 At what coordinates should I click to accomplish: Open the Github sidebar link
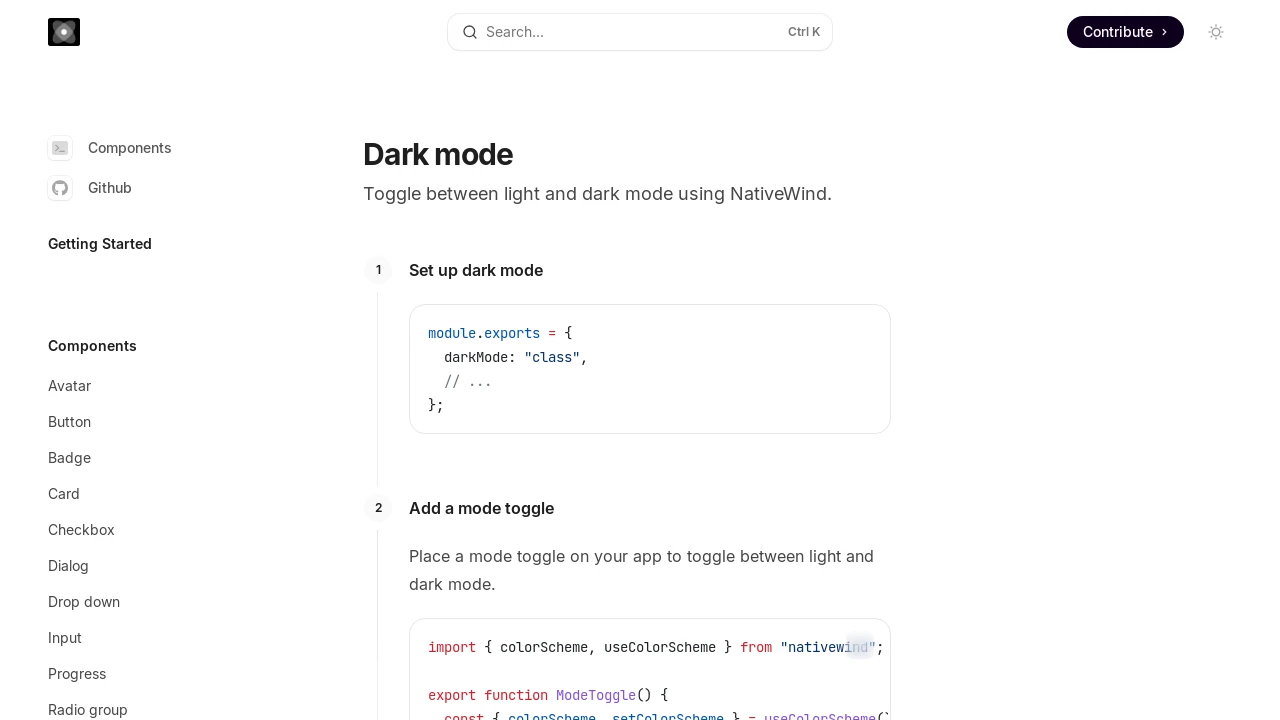(110, 188)
